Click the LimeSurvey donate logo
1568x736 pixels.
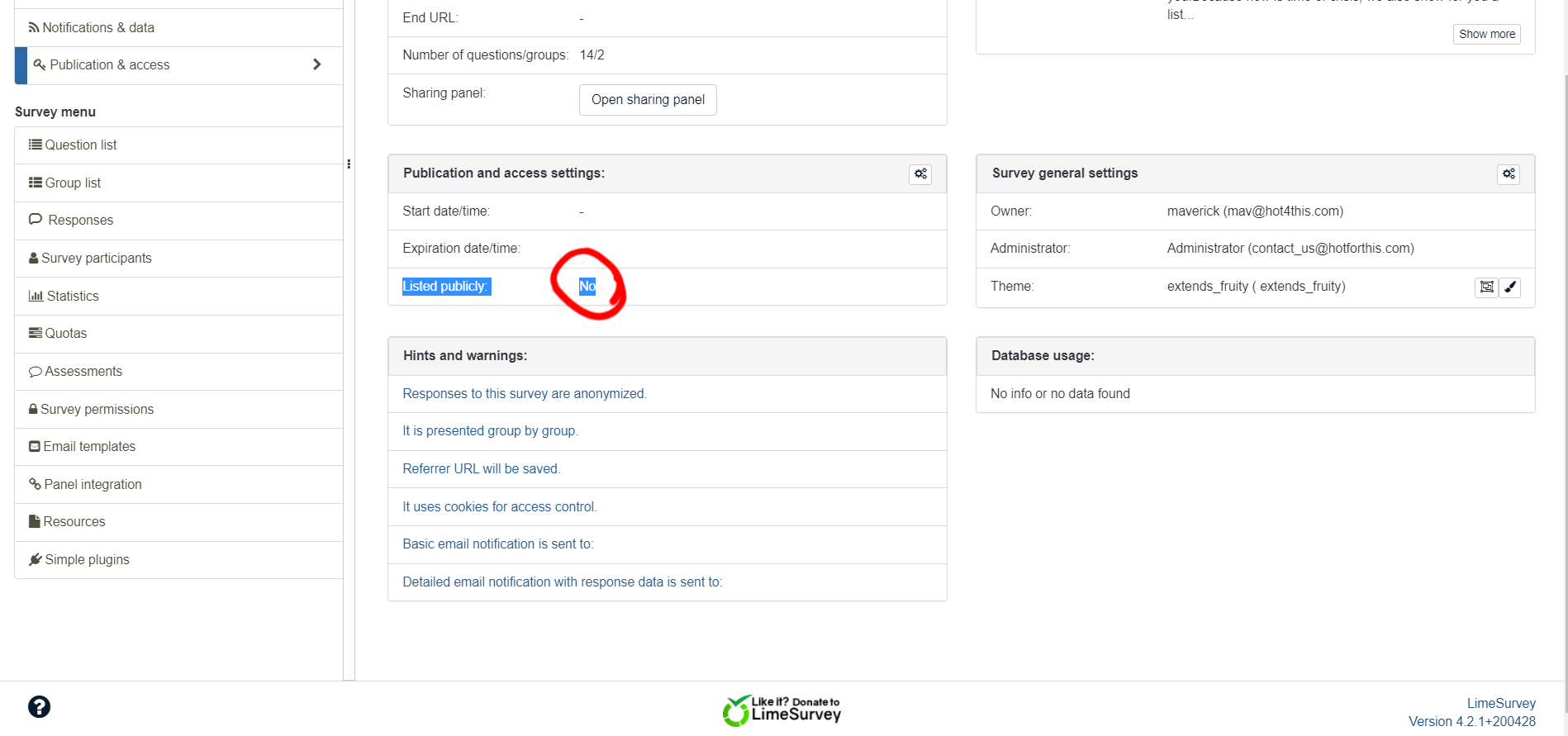click(782, 710)
